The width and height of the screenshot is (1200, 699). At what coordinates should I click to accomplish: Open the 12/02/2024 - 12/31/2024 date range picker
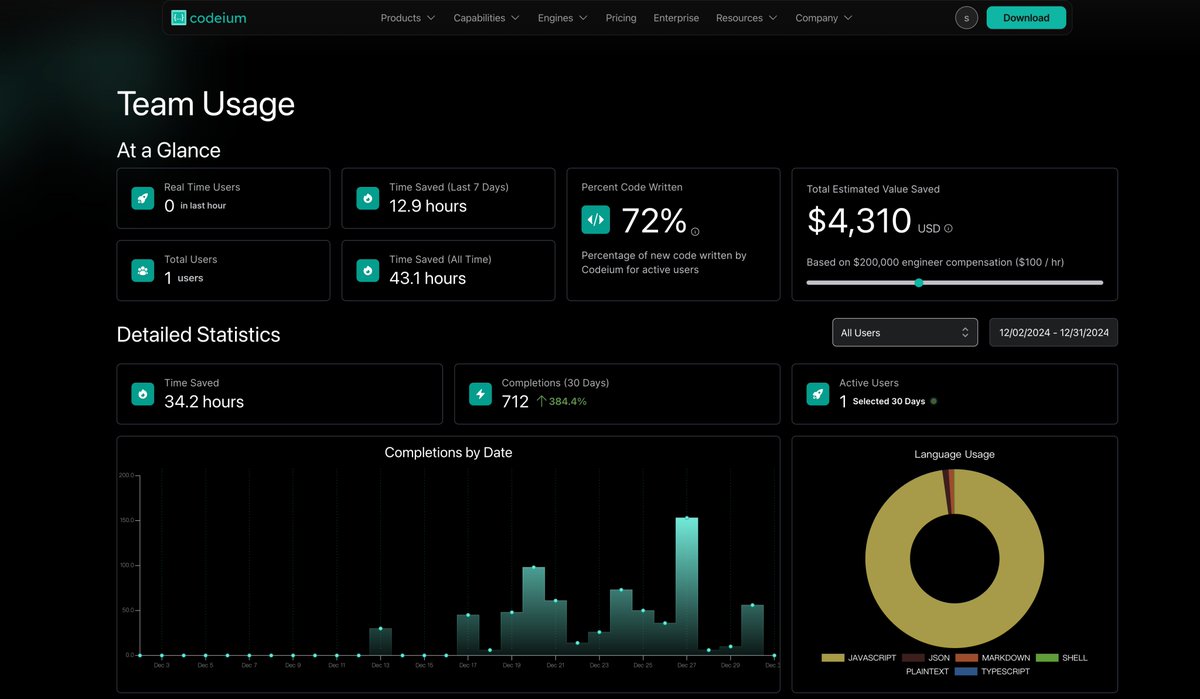coord(1054,333)
